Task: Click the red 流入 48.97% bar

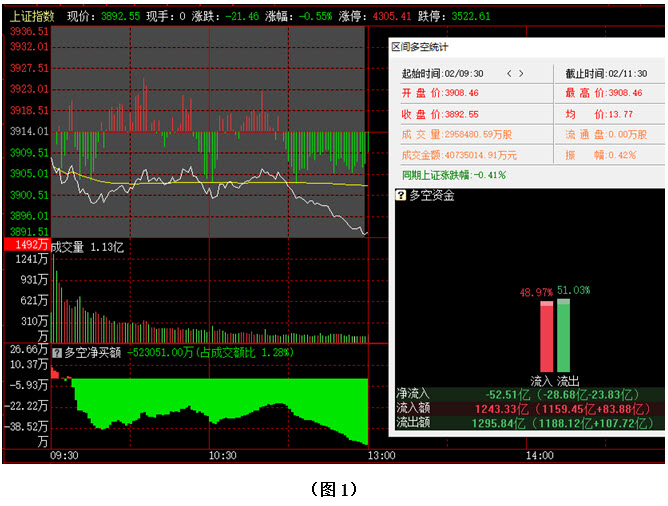Action: [x=546, y=335]
